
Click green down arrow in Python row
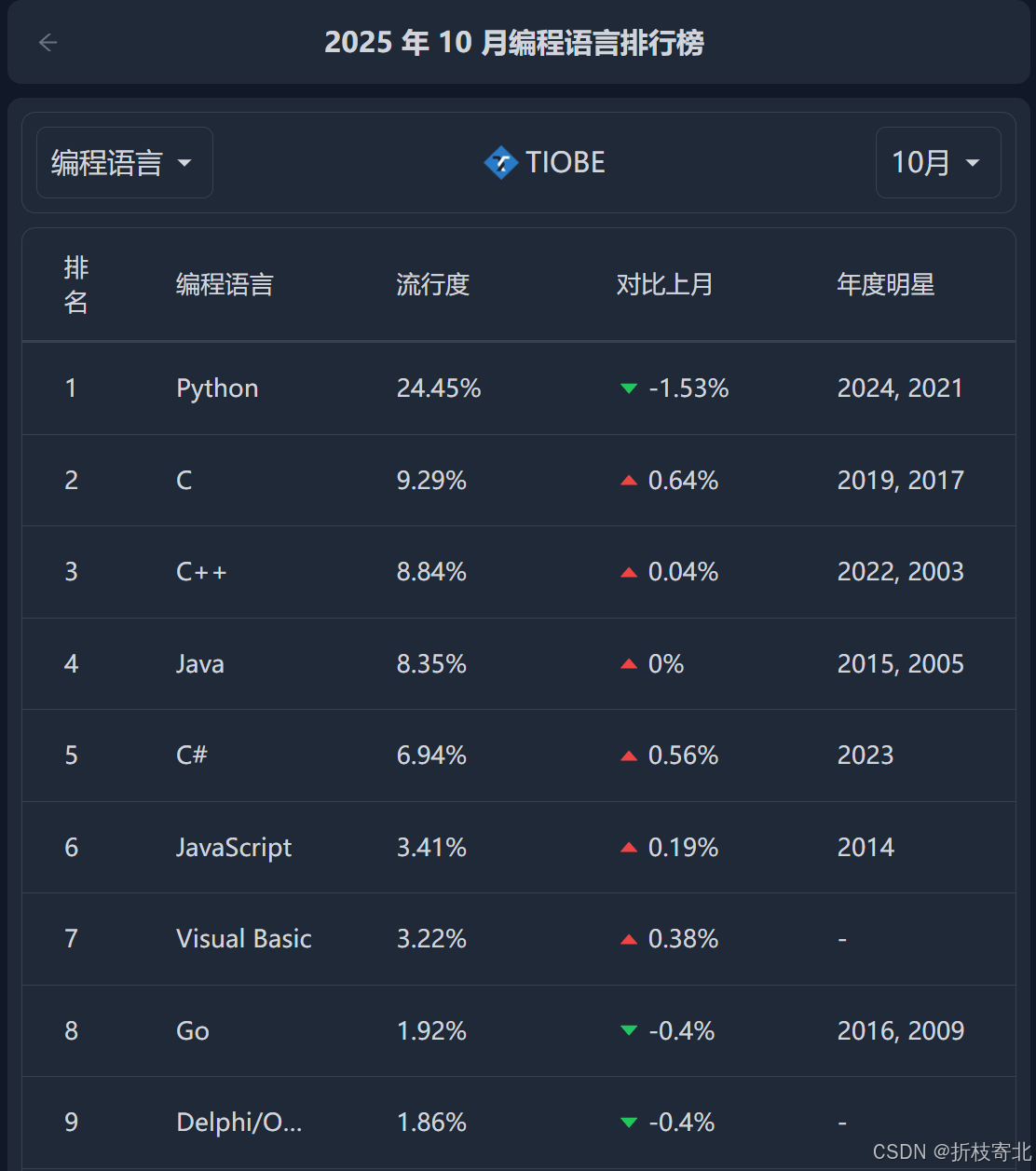click(629, 388)
